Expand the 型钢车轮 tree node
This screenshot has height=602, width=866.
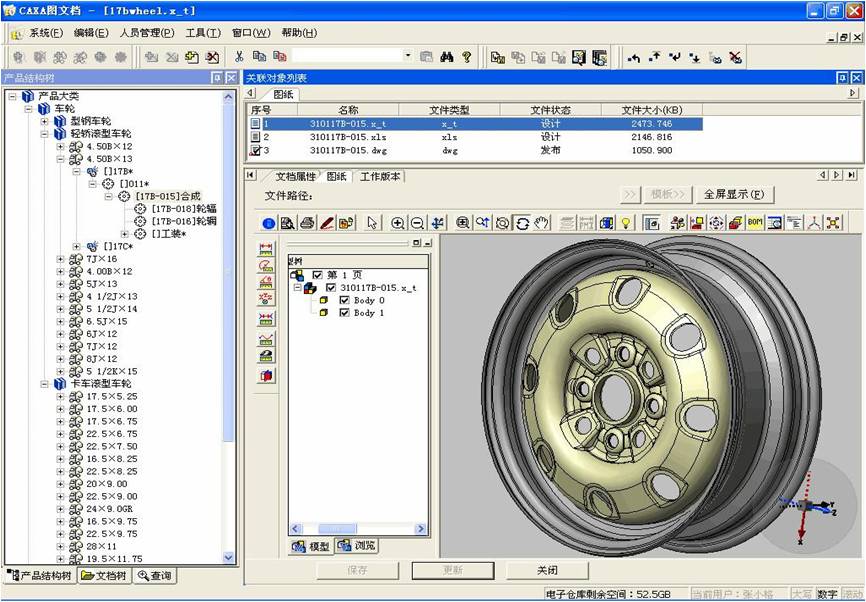click(x=45, y=121)
